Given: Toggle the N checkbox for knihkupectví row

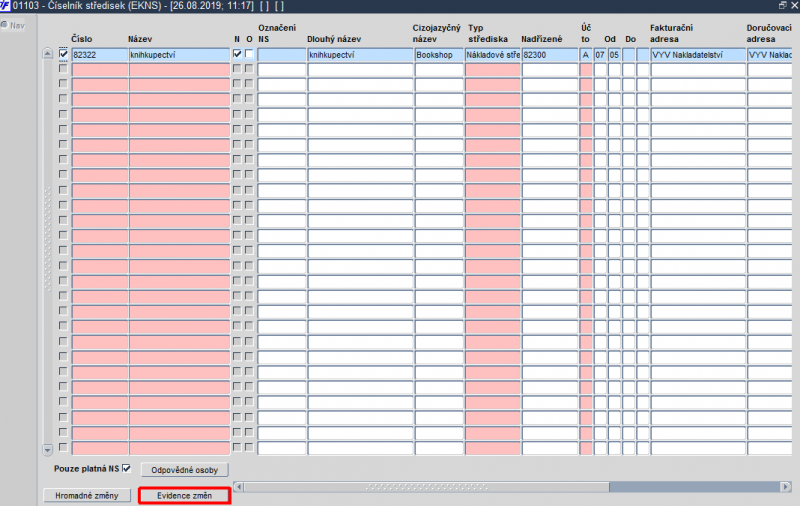Looking at the screenshot, I should click(x=237, y=54).
